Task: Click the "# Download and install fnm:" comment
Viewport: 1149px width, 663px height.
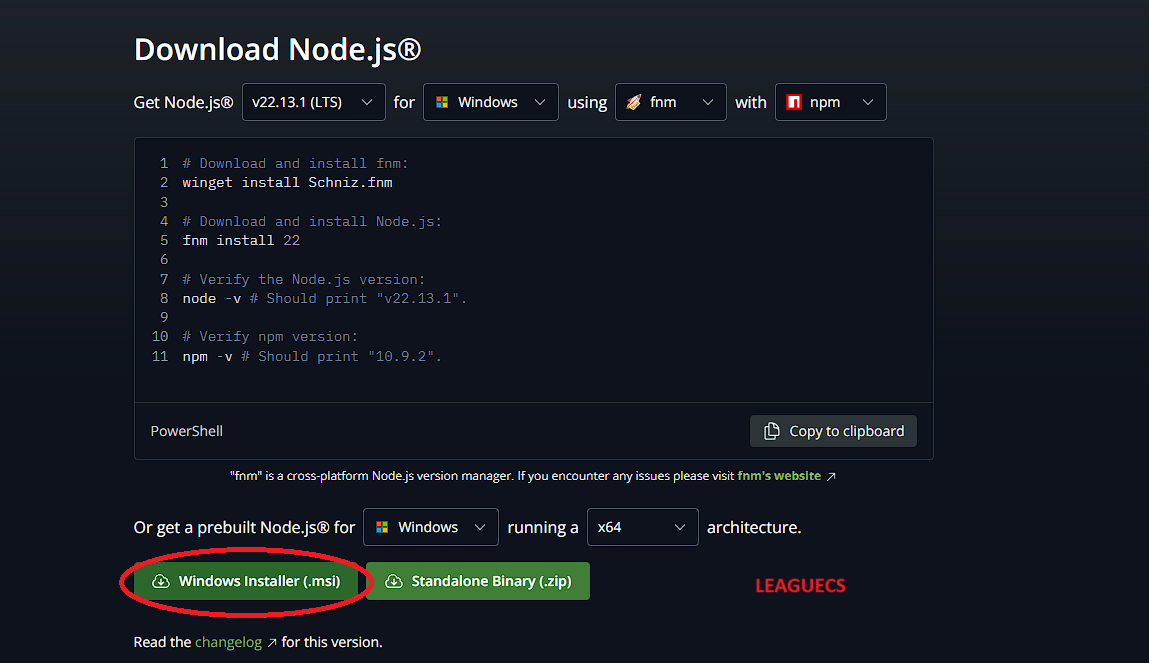Action: (295, 163)
